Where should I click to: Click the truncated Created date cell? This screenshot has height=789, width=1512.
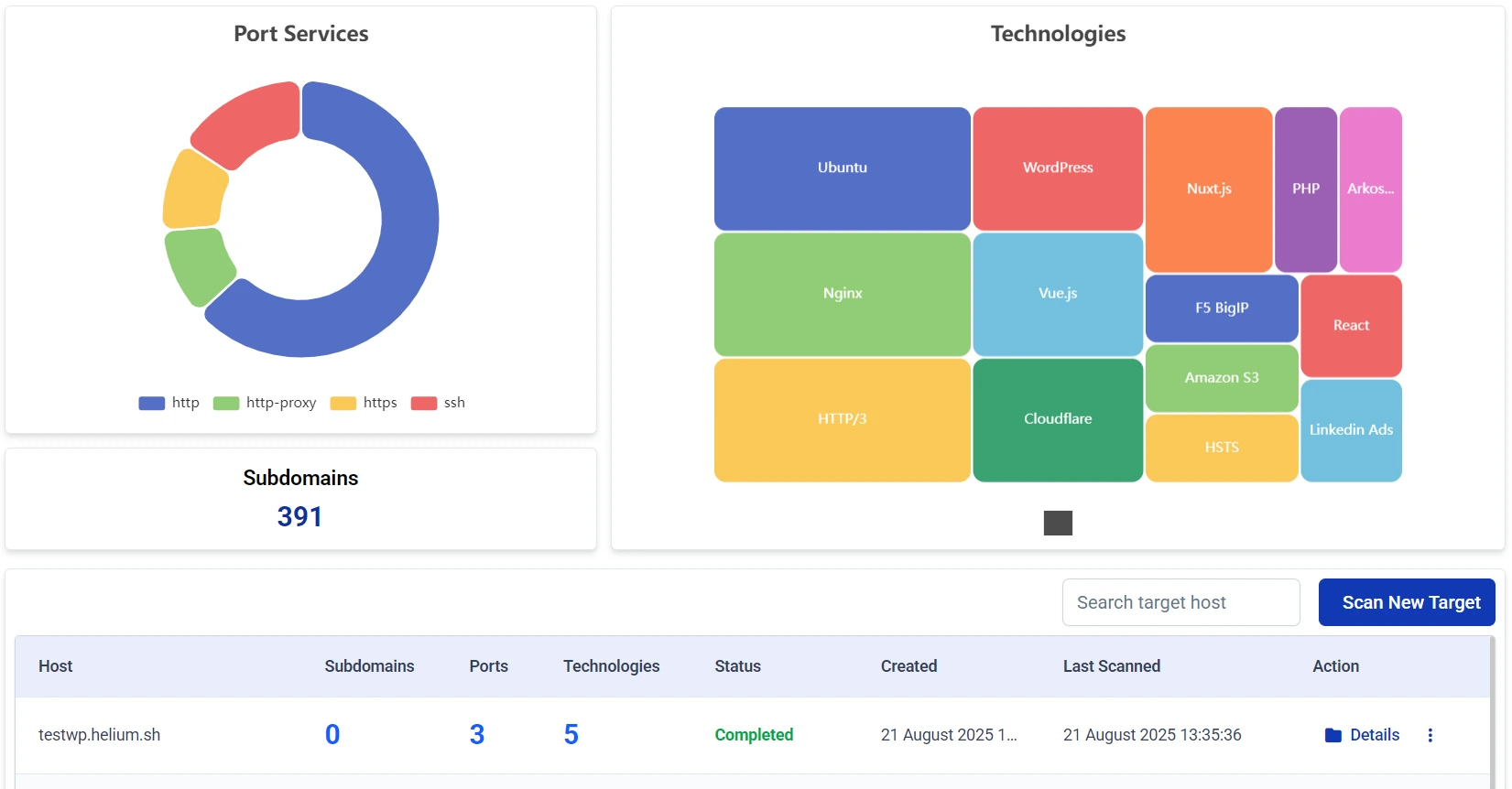[949, 735]
